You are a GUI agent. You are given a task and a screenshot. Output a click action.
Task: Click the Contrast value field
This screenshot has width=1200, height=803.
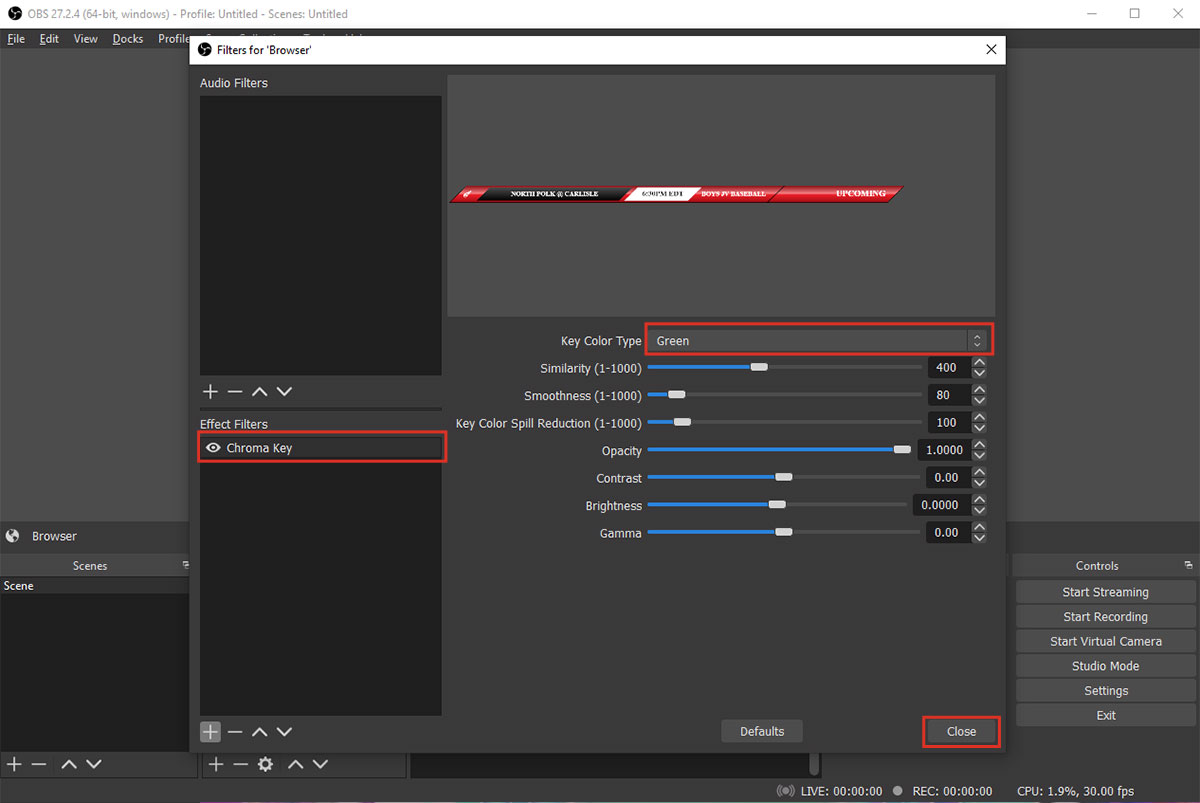click(949, 478)
